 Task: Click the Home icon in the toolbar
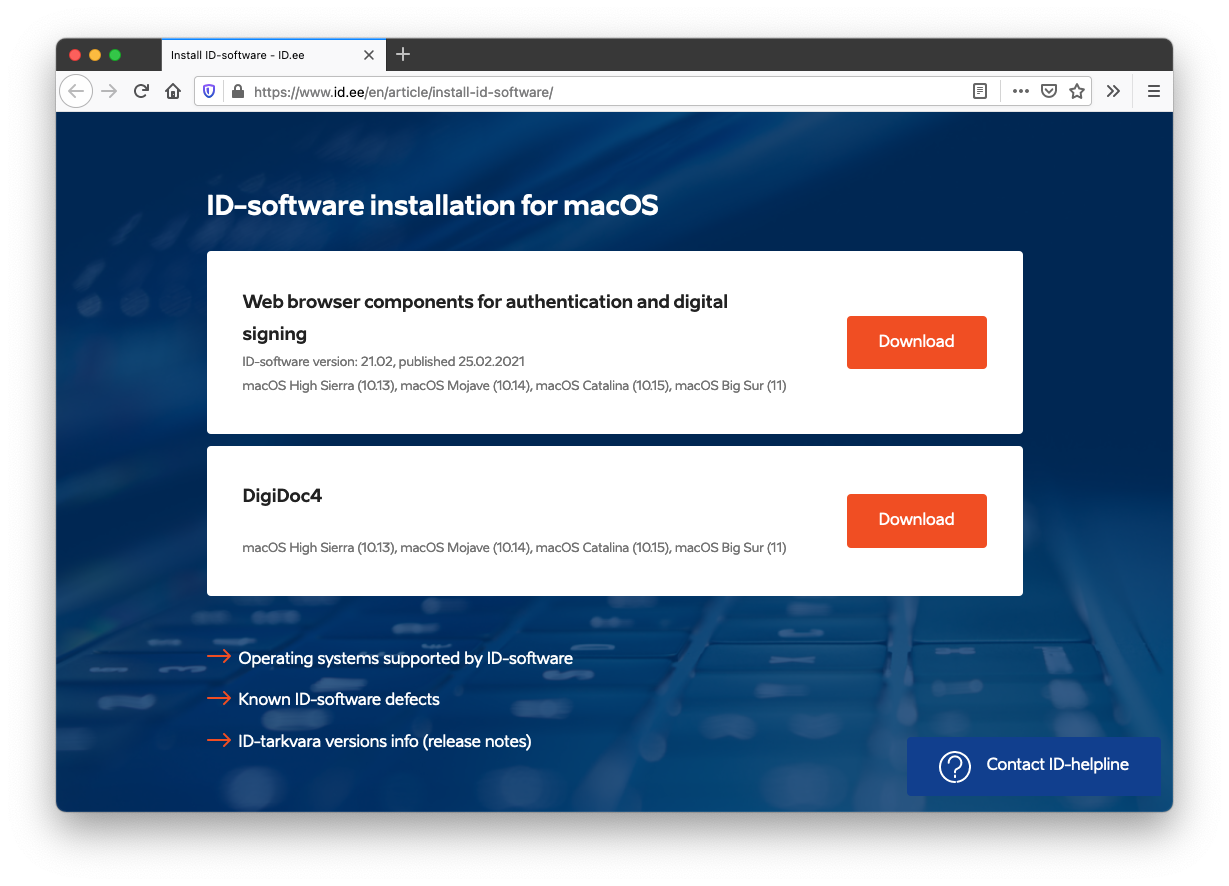coord(172,91)
